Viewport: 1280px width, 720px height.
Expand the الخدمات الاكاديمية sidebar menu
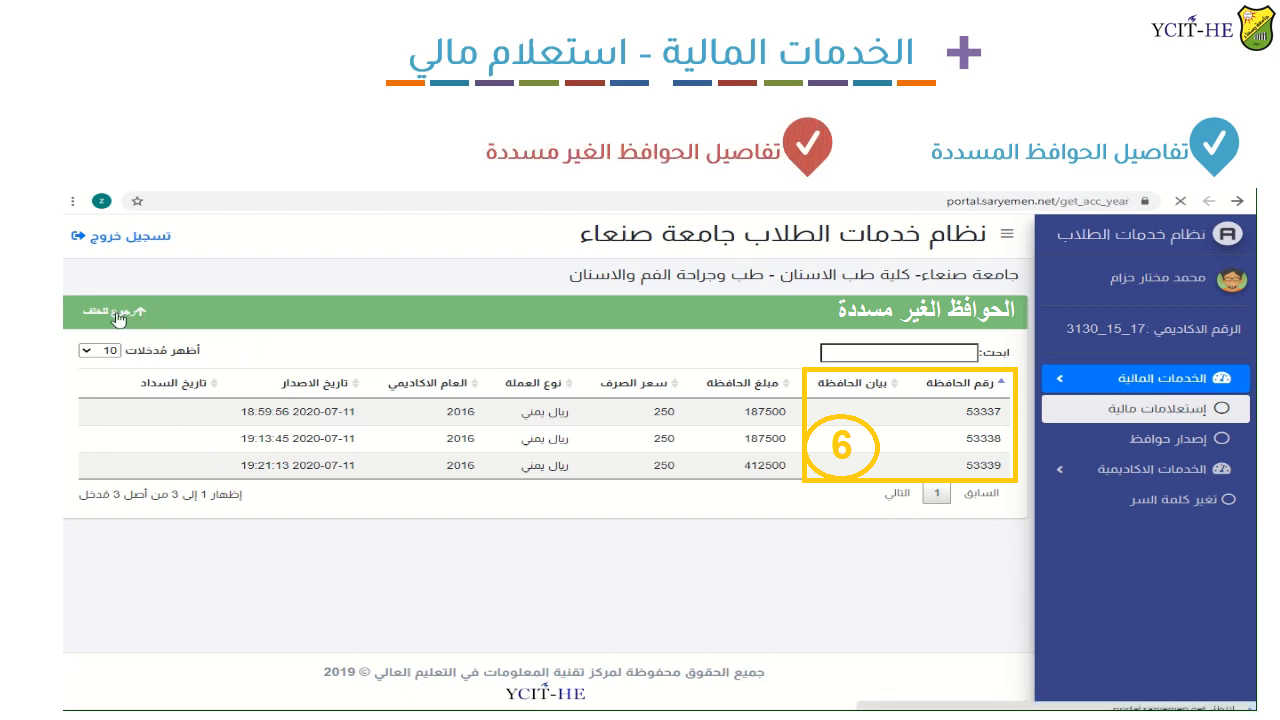pyautogui.click(x=1060, y=469)
